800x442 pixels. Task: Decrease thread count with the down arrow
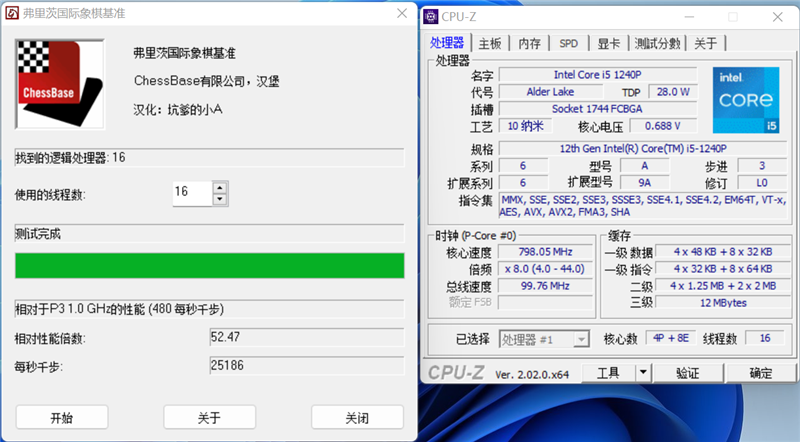click(x=220, y=200)
